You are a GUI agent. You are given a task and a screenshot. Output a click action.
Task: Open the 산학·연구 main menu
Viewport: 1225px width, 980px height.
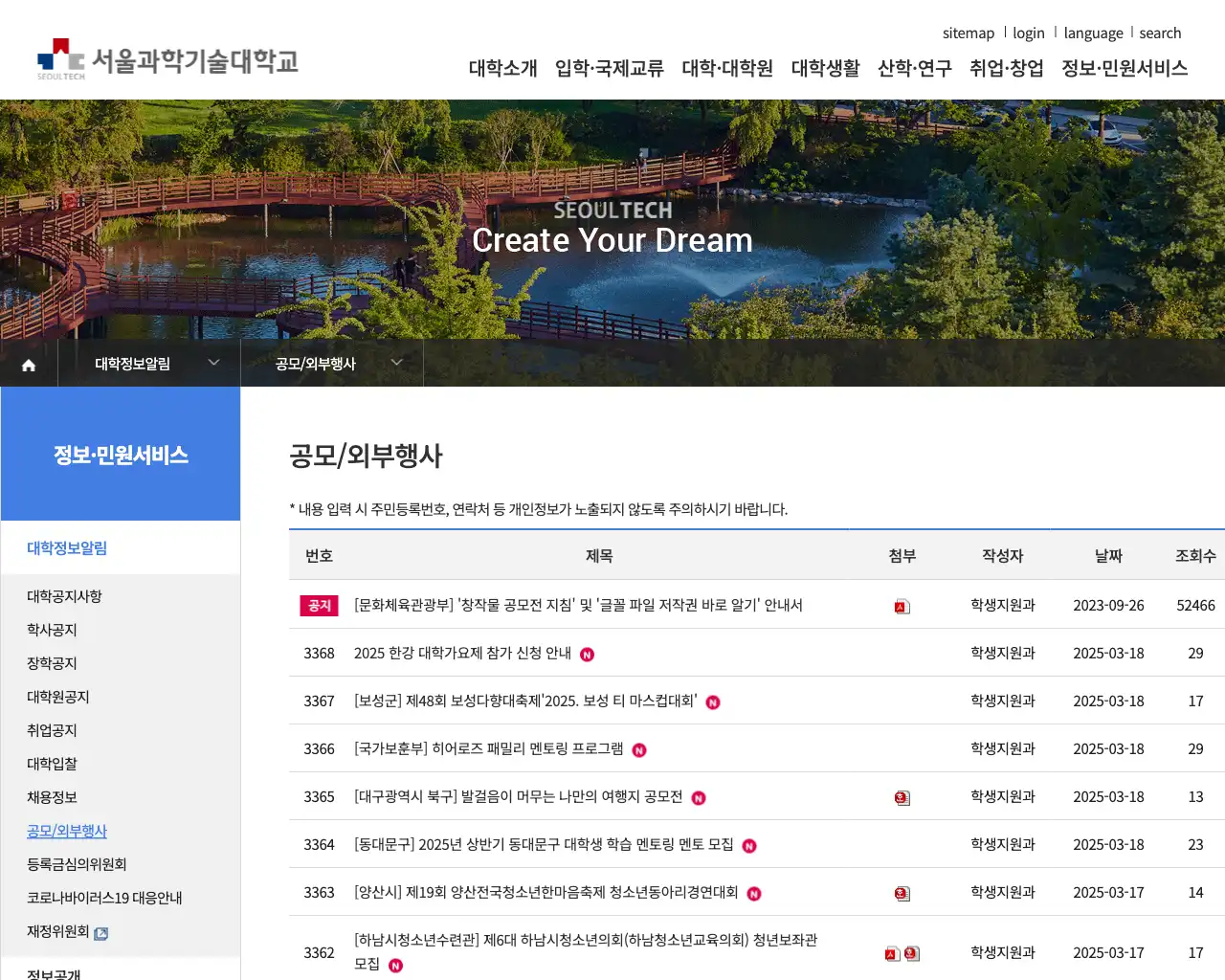[x=915, y=68]
